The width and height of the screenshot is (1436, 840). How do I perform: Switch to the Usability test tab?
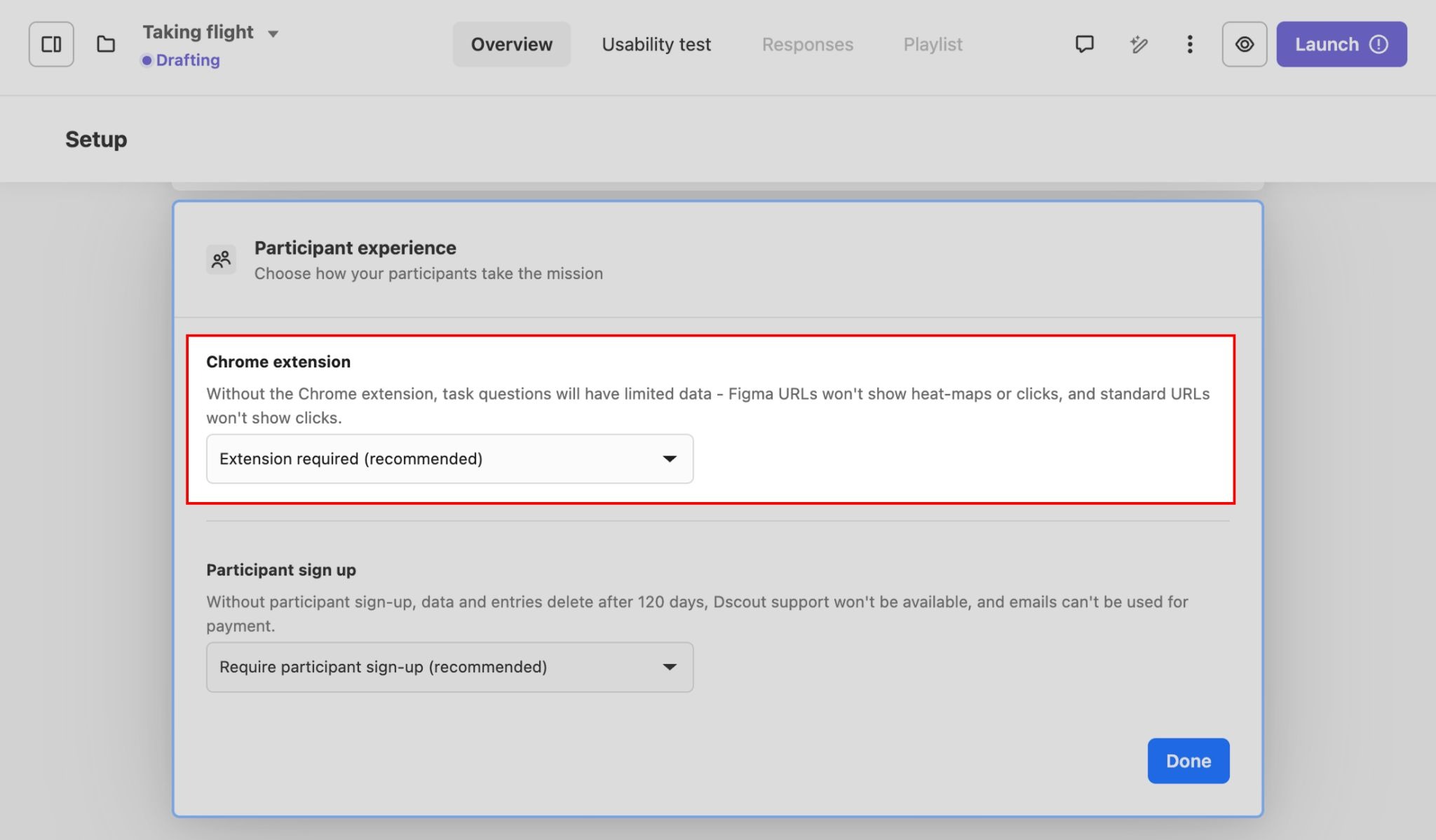(x=656, y=44)
